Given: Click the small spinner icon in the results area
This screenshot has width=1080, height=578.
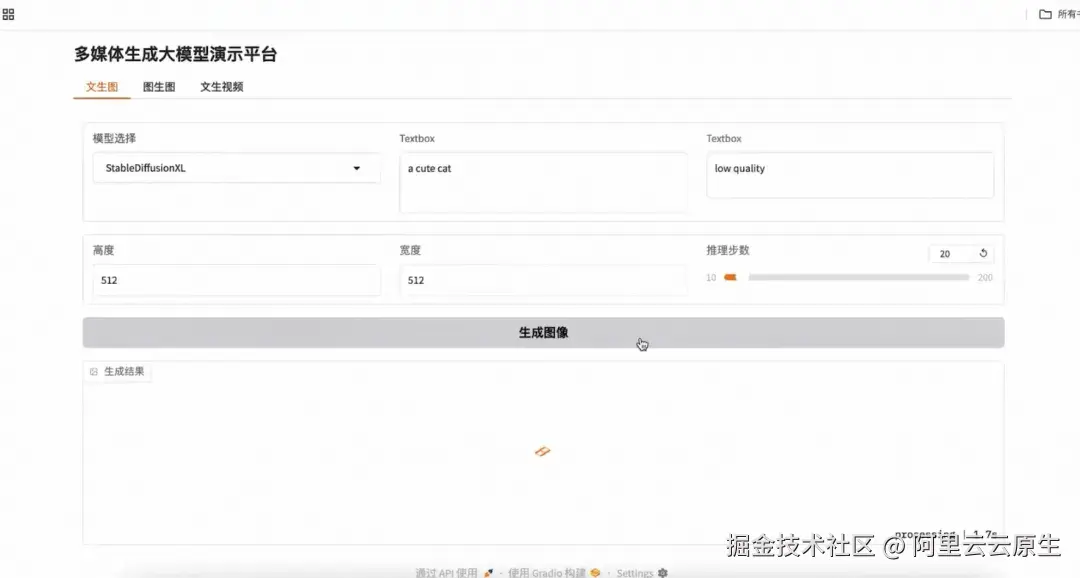Looking at the screenshot, I should 542,451.
